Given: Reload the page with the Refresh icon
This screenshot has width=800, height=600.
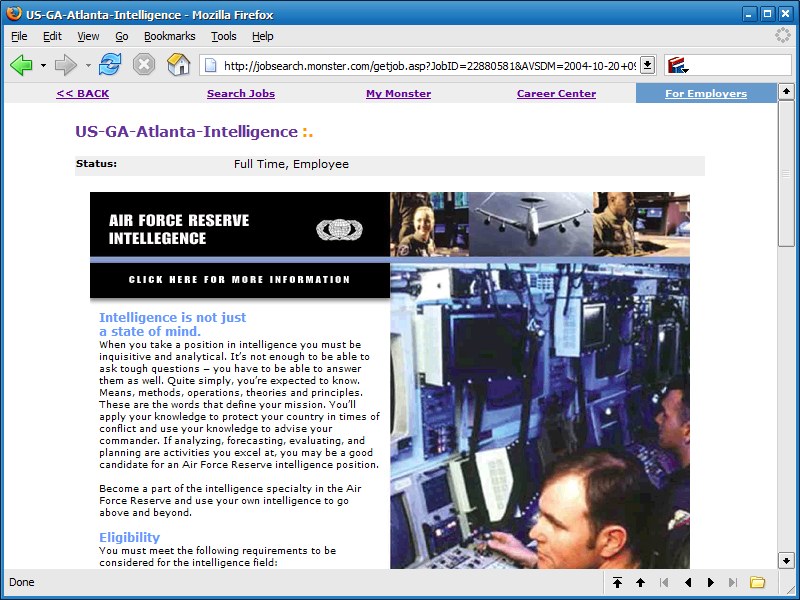Looking at the screenshot, I should (110, 65).
